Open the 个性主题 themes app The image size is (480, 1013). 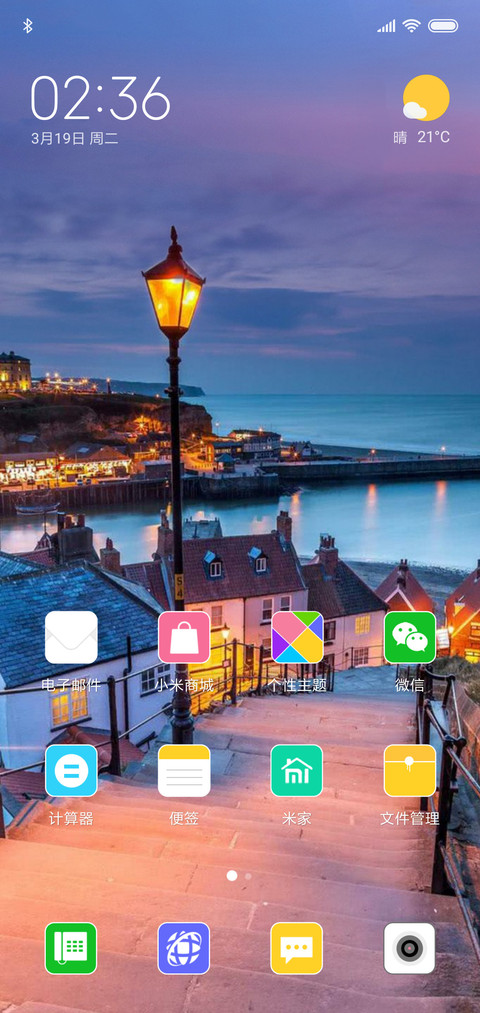click(x=297, y=637)
